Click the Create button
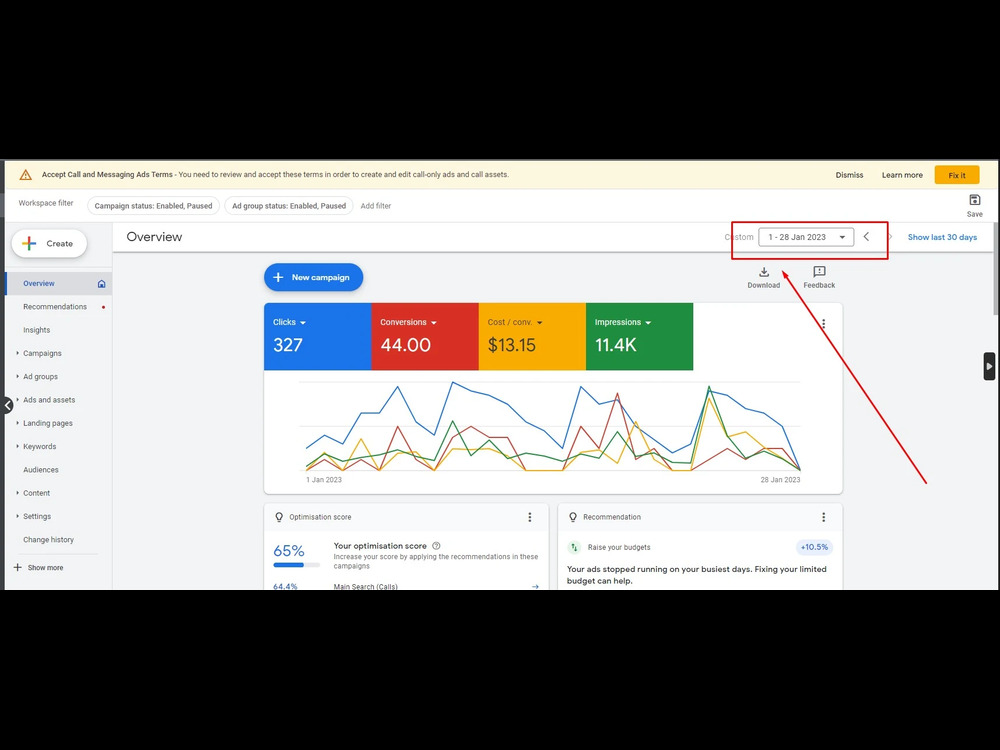The height and width of the screenshot is (750, 1000). point(49,244)
